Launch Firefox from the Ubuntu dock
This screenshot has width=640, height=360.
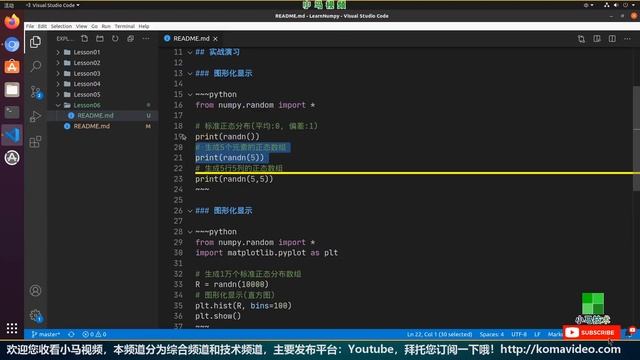(x=12, y=21)
